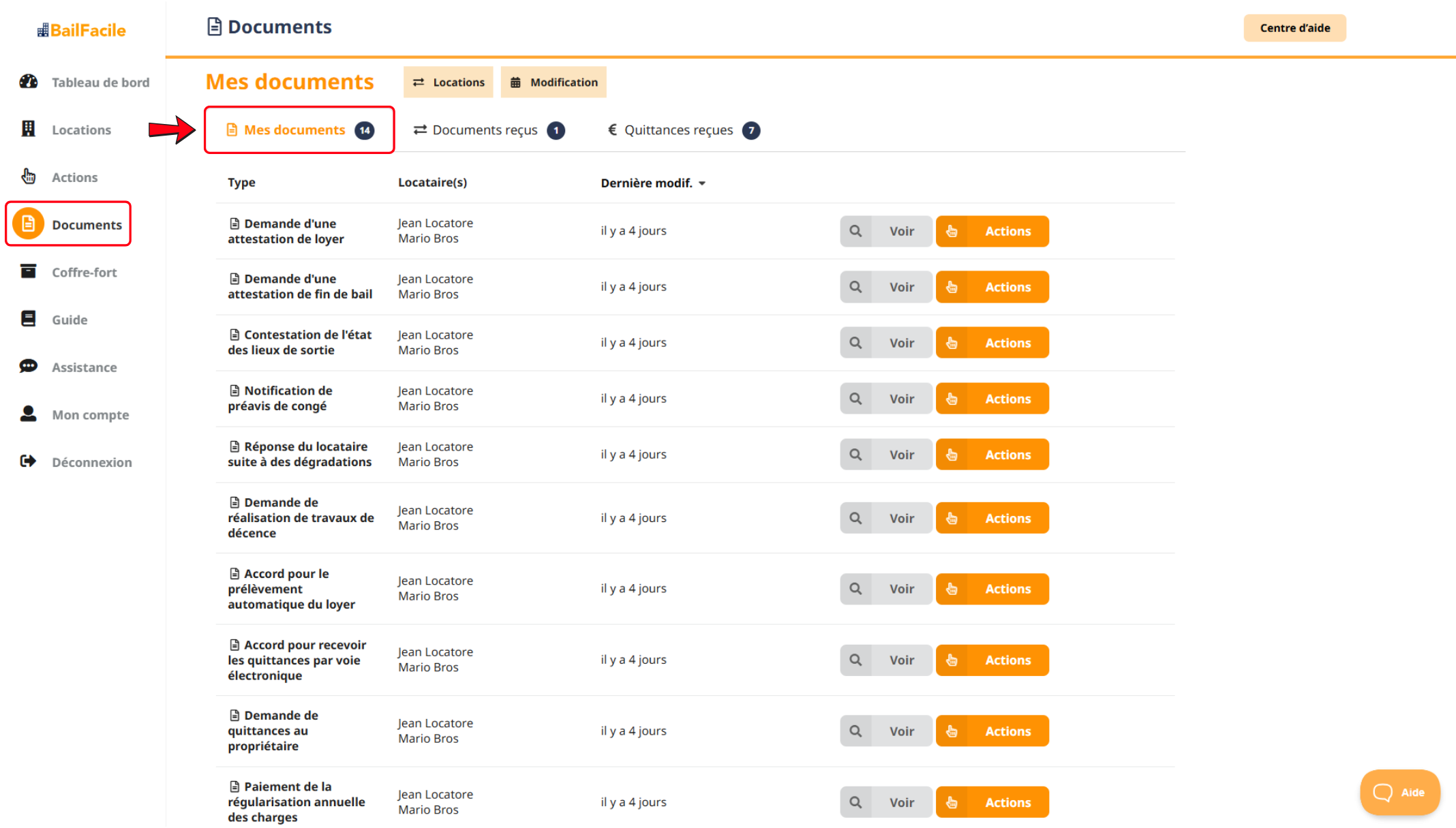Click the Mon compte user icon
This screenshot has width=1456, height=828.
click(28, 414)
